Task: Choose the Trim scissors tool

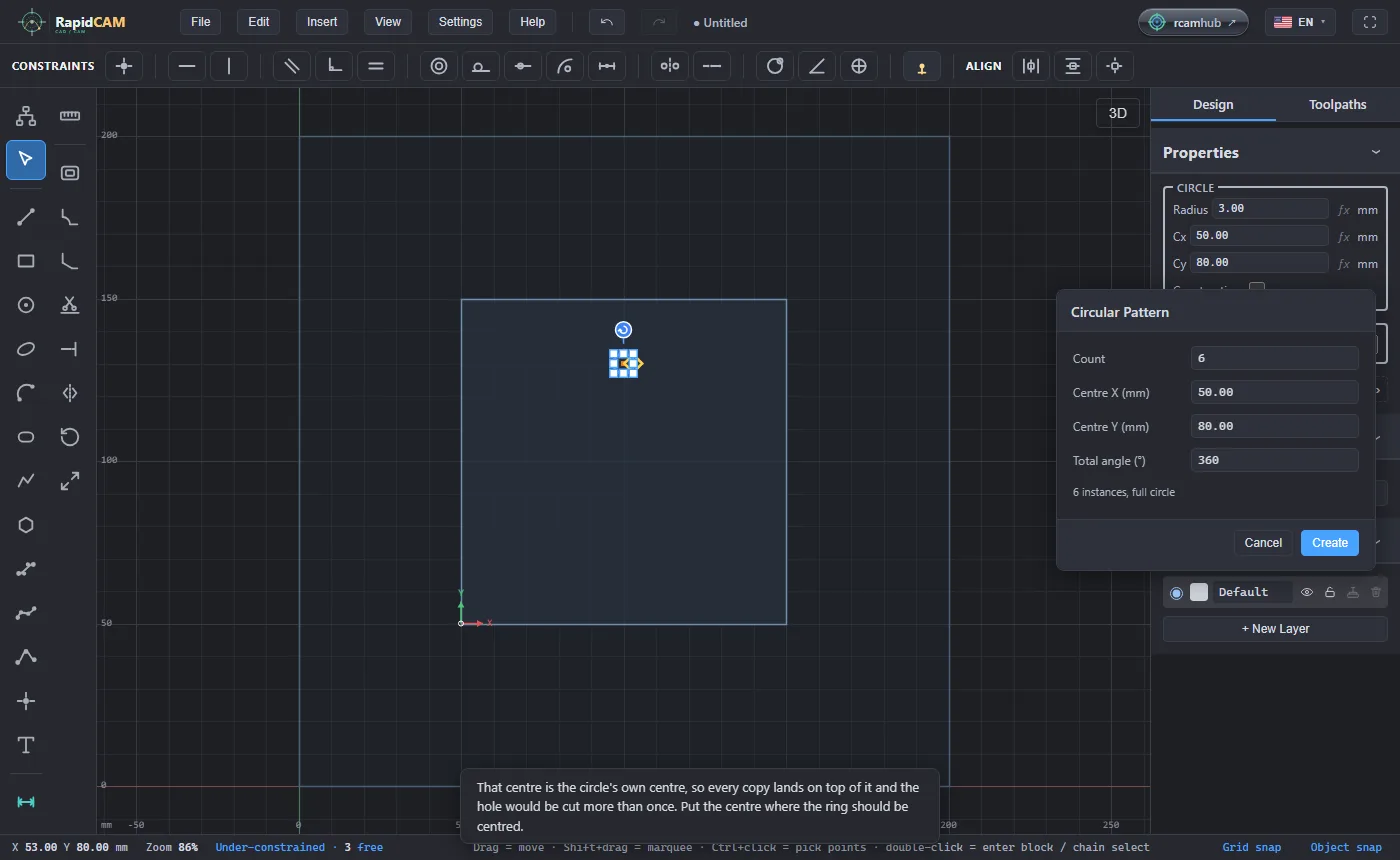Action: (x=70, y=305)
